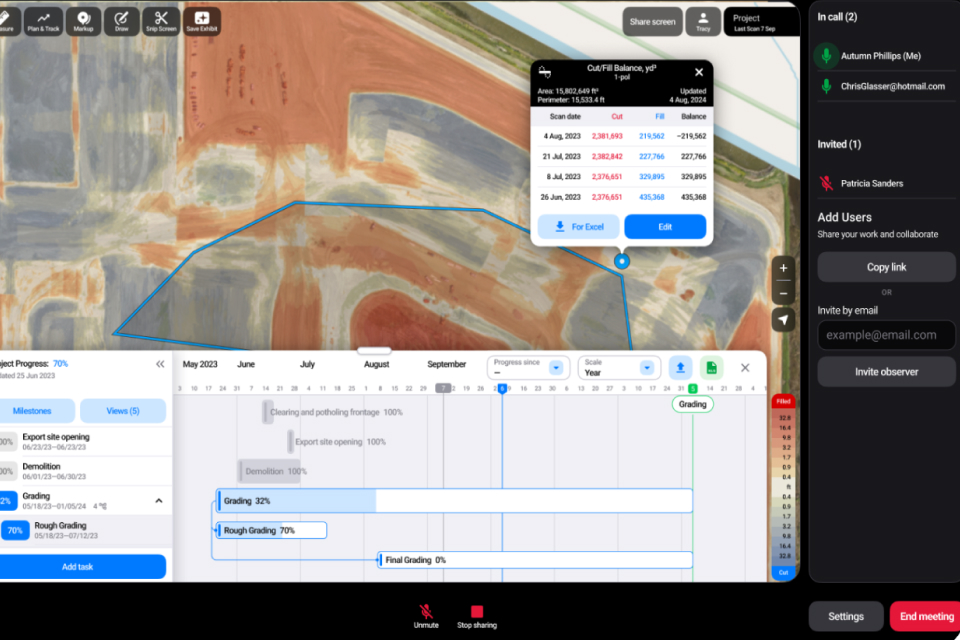
Task: Zoom in on the map
Action: [783, 268]
